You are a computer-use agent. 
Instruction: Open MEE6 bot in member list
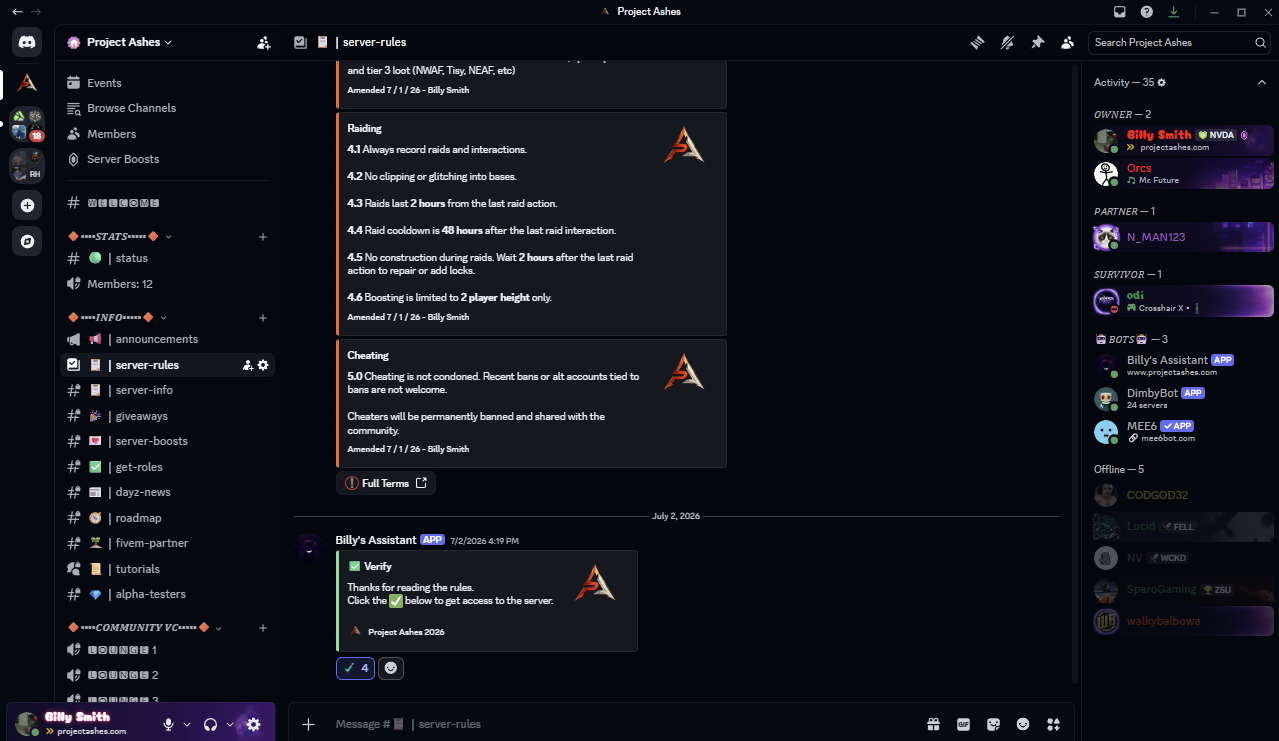click(x=1184, y=432)
